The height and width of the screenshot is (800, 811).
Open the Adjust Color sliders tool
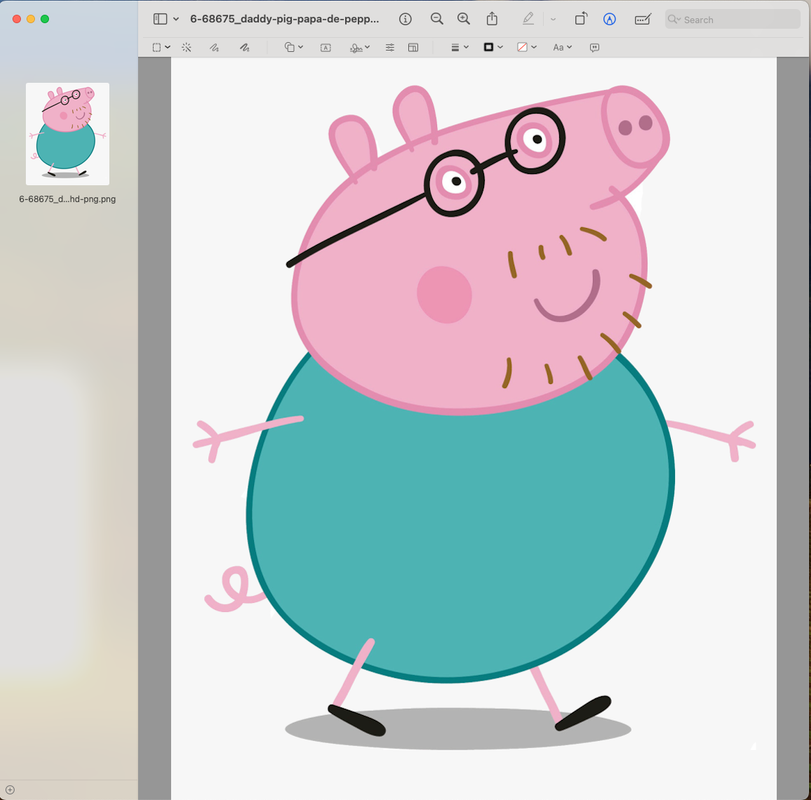click(x=390, y=48)
